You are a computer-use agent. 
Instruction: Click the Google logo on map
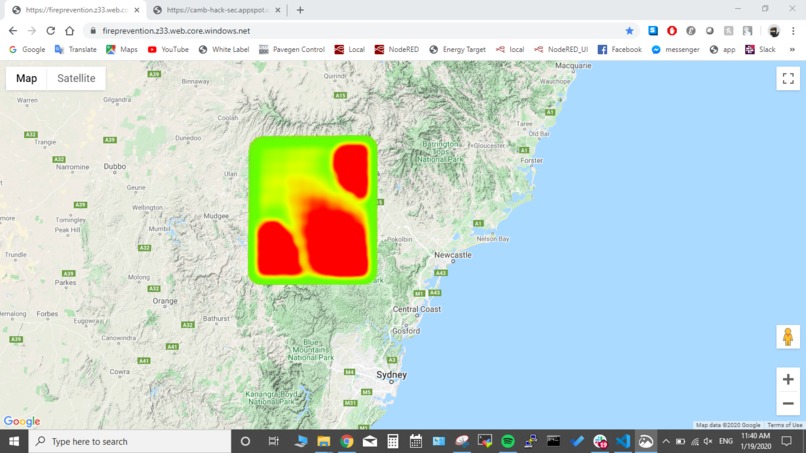coord(22,421)
